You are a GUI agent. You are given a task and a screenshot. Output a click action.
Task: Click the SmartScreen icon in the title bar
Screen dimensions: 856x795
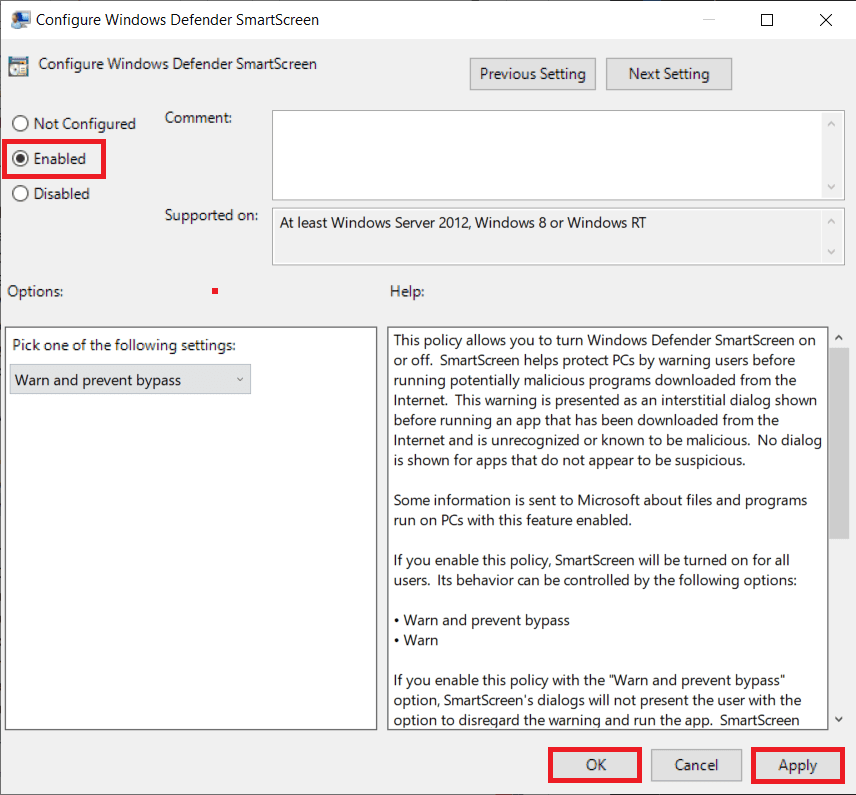click(21, 19)
